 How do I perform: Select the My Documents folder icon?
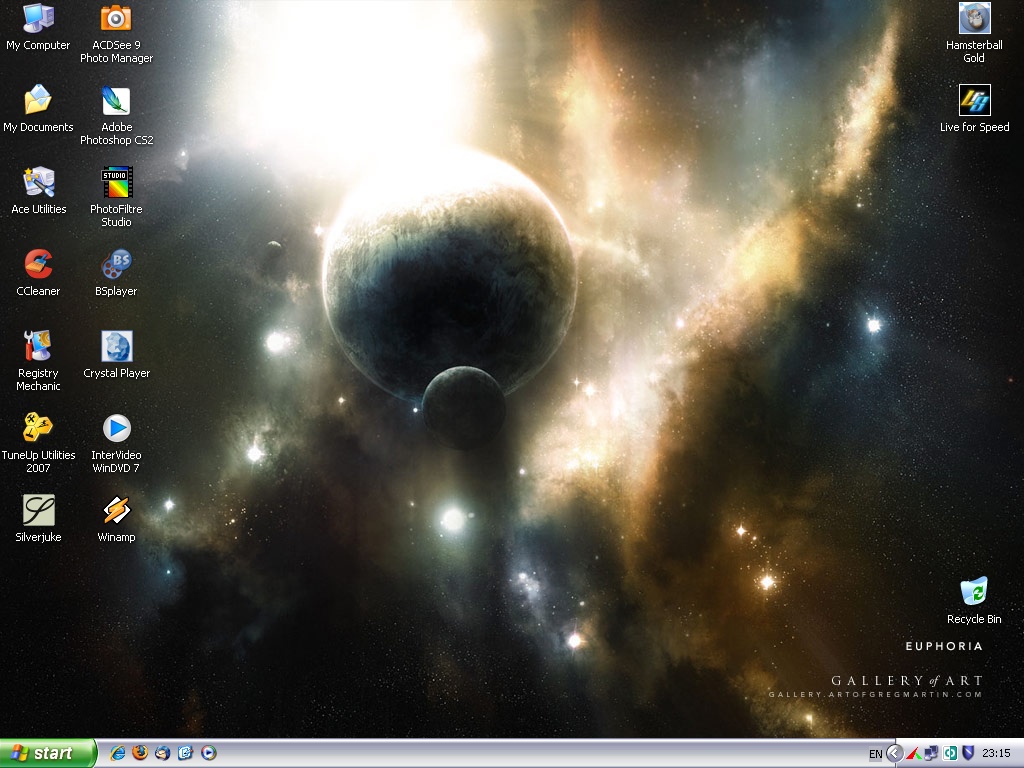coord(38,100)
